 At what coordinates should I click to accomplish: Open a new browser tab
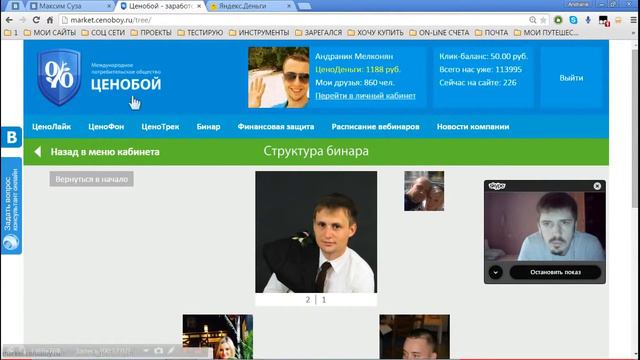point(304,6)
